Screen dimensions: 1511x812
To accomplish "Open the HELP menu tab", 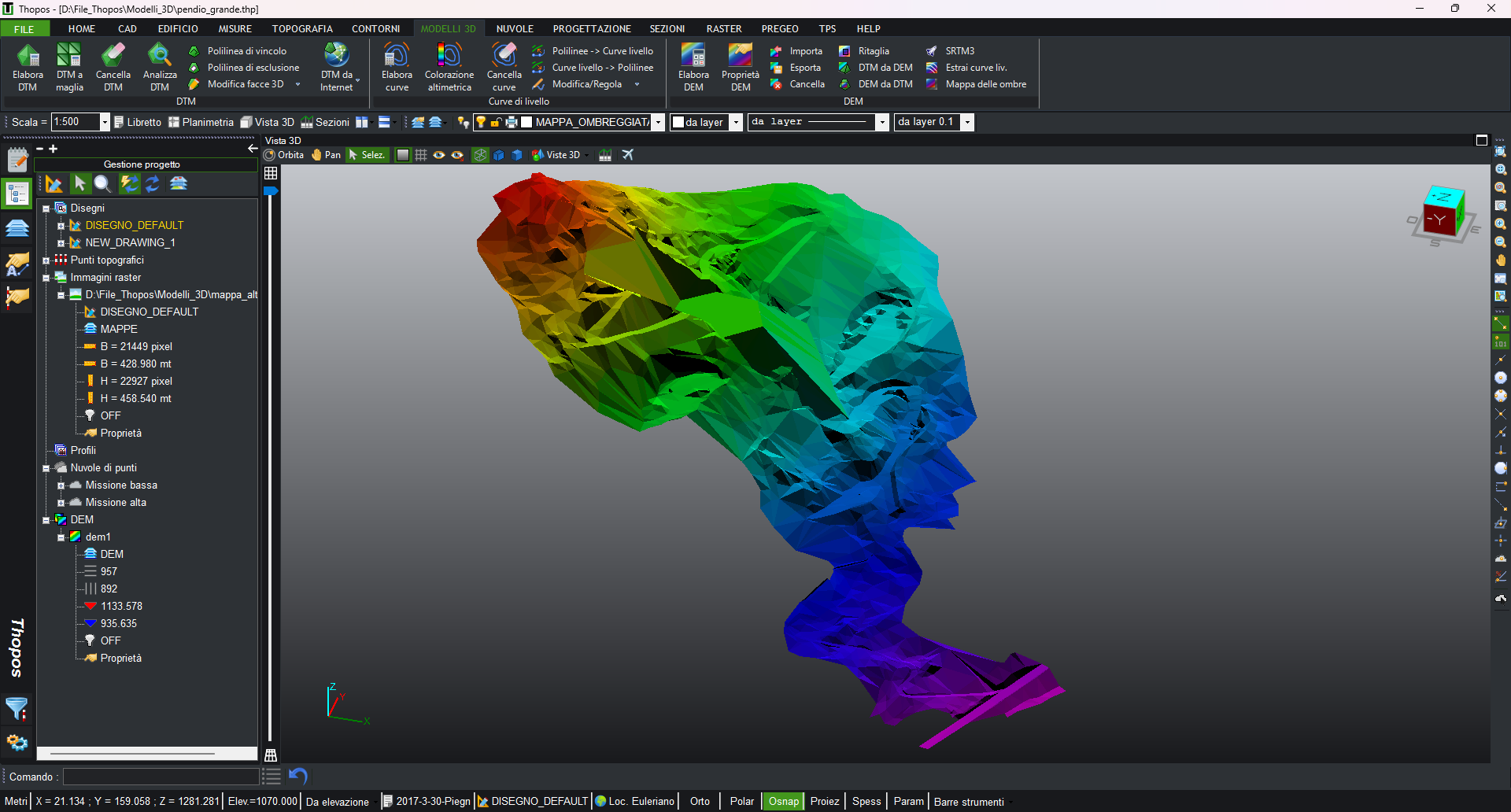I will click(868, 28).
